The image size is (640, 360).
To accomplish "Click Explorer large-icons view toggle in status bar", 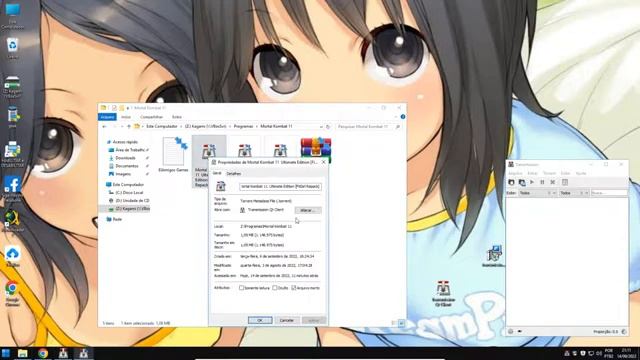I will point(401,323).
